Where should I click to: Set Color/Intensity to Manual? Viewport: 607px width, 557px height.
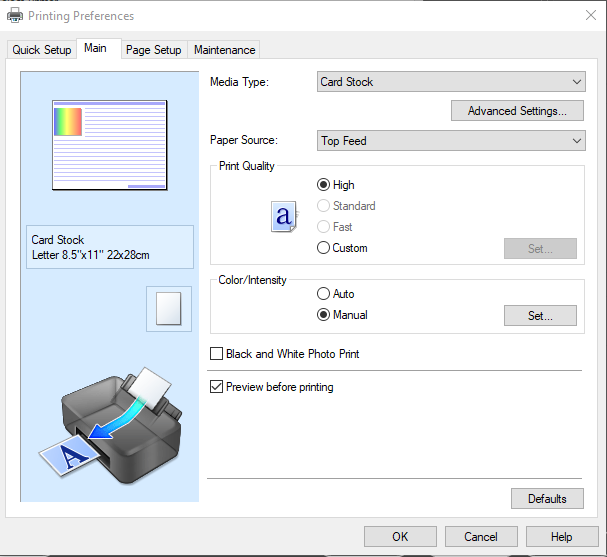[342, 315]
